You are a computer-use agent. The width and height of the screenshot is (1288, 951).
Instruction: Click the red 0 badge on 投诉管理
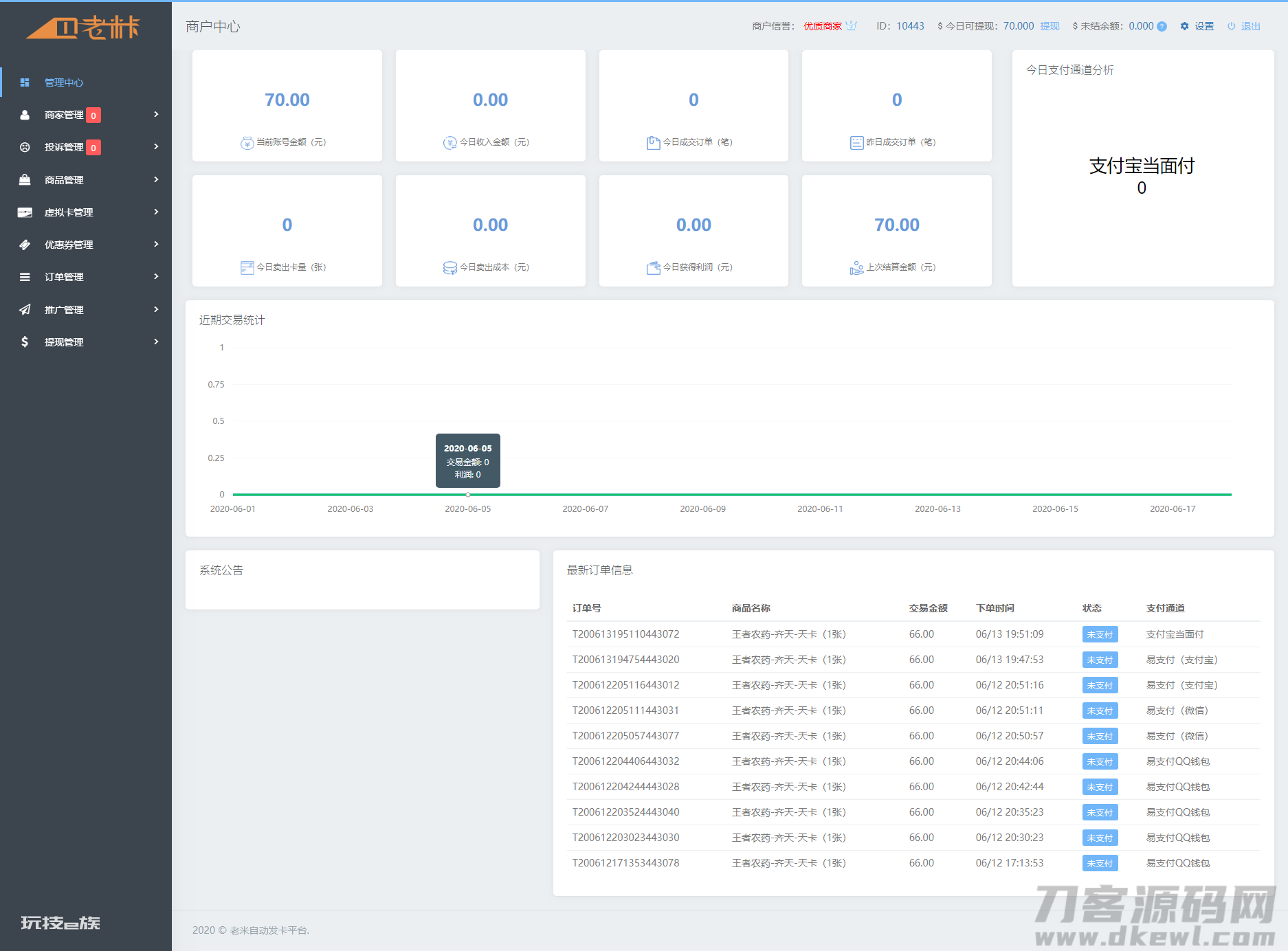(x=93, y=148)
